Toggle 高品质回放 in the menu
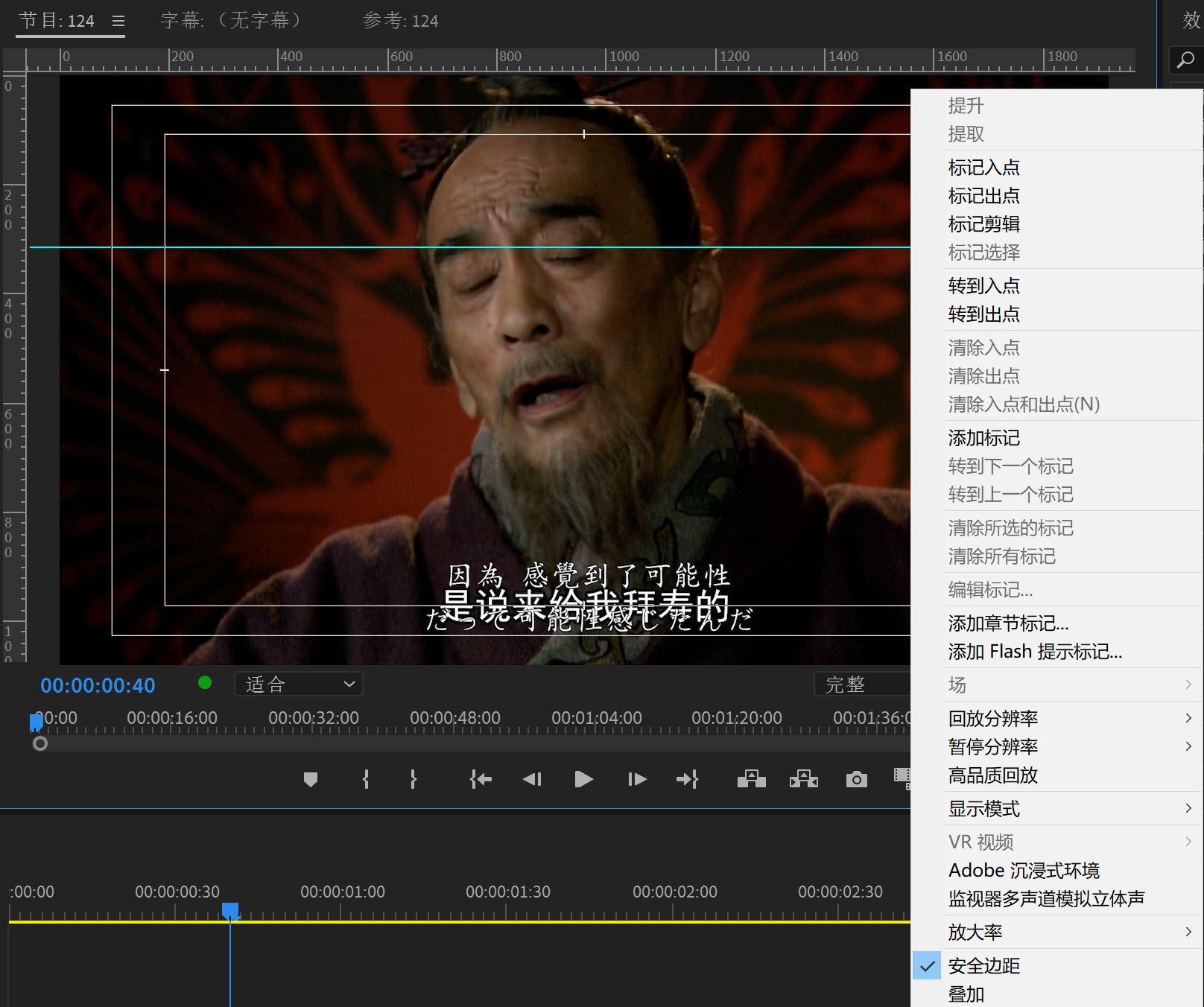This screenshot has width=1204, height=1007. click(x=1057, y=775)
